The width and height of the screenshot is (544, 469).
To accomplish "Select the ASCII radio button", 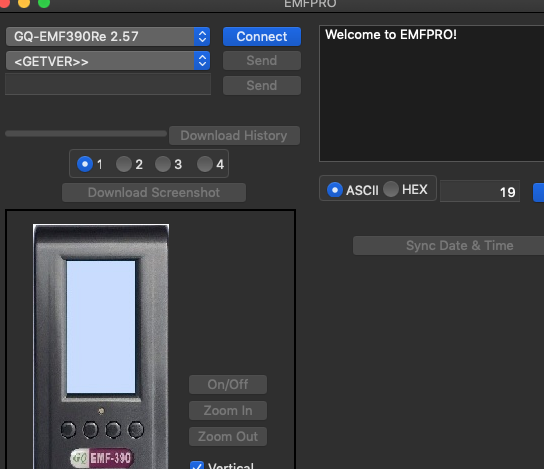I will pyautogui.click(x=335, y=190).
